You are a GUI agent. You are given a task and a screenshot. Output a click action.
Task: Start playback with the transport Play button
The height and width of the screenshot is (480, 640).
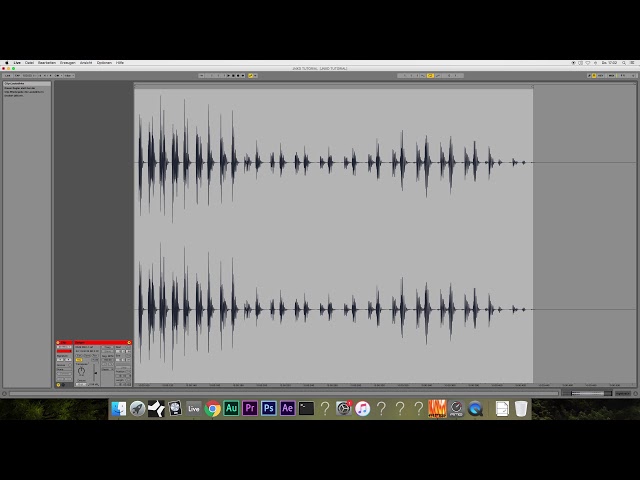coord(229,76)
